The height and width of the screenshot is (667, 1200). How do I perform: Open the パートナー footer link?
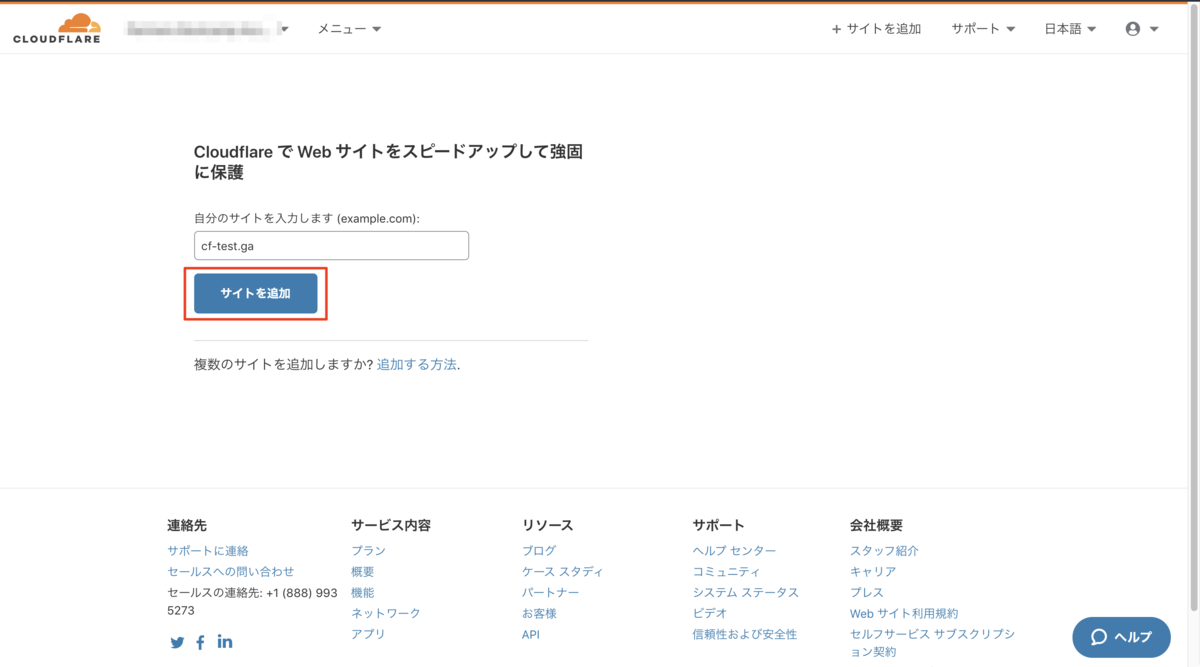point(550,593)
